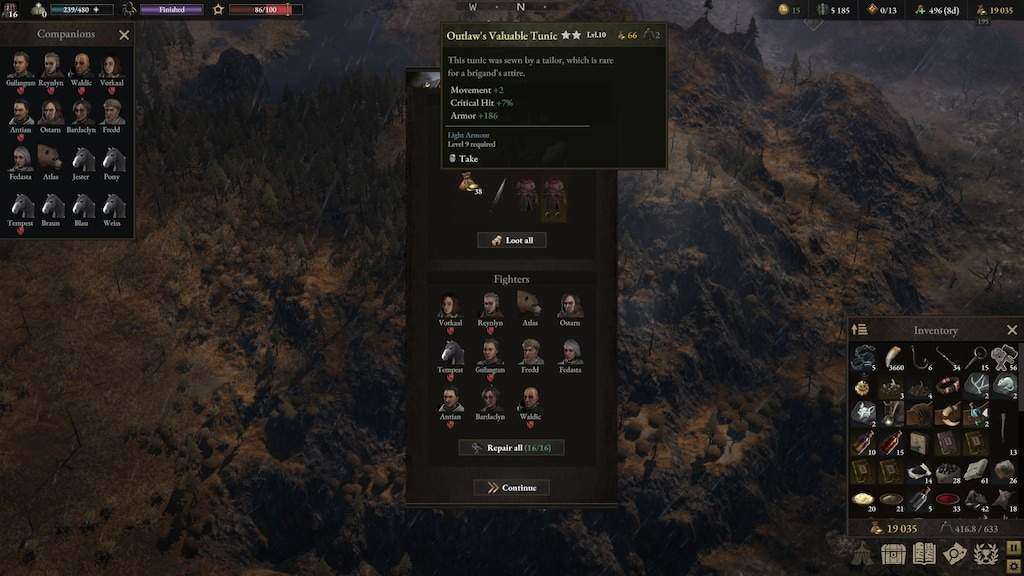Image resolution: width=1024 pixels, height=576 pixels.
Task: Select Vorkaal in the Fighters list
Action: (450, 311)
